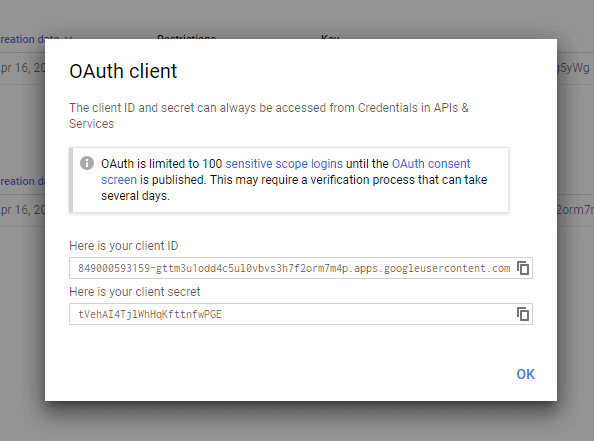Viewport: 594px width, 441px height.
Task: Click the Key column header behind the dialog
Action: (330, 37)
